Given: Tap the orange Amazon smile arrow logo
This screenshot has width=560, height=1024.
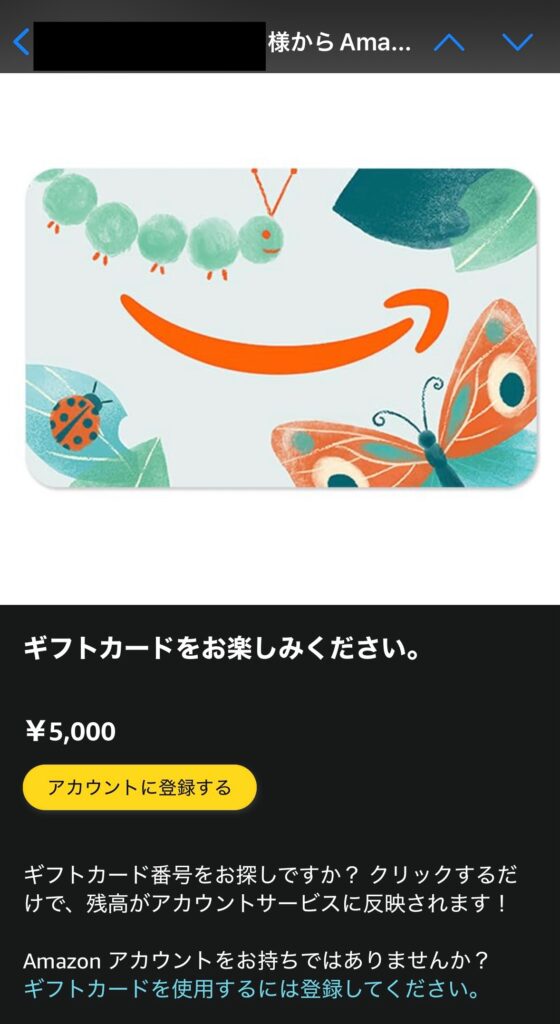Looking at the screenshot, I should pyautogui.click(x=285, y=331).
